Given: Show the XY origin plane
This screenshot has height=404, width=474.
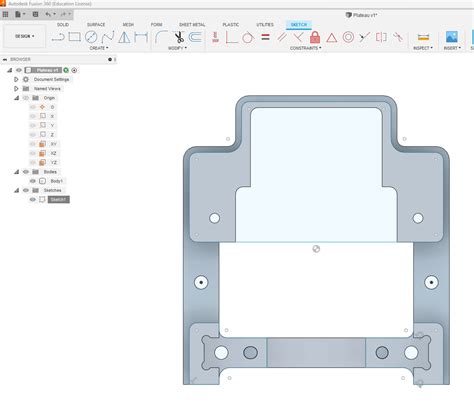Looking at the screenshot, I should 33,144.
